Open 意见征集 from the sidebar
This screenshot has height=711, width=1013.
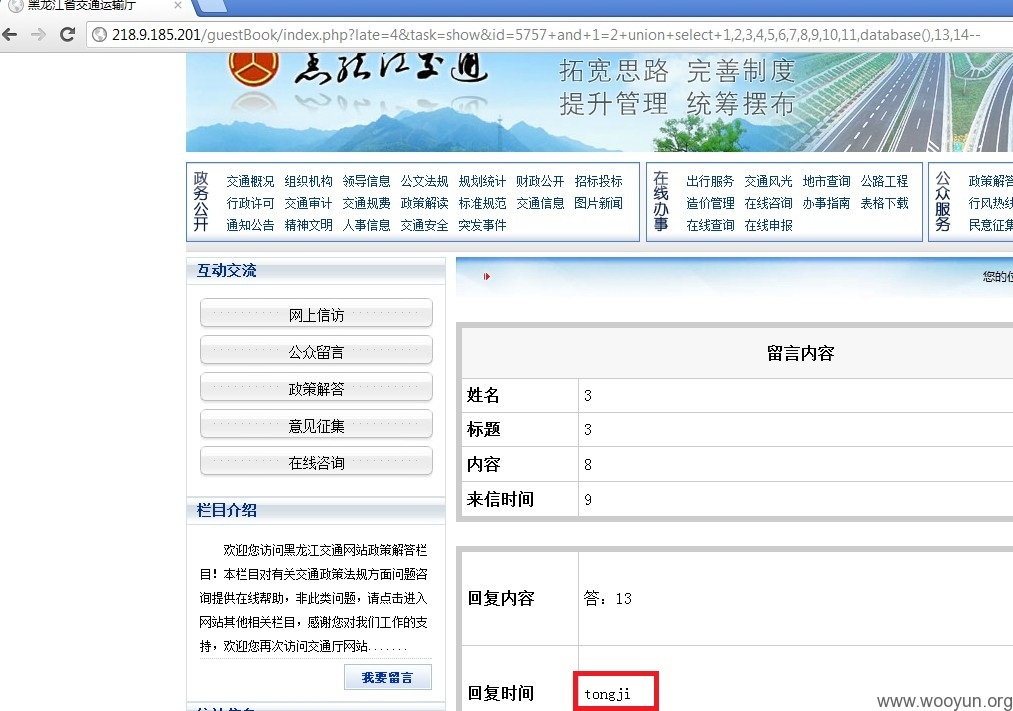(316, 425)
